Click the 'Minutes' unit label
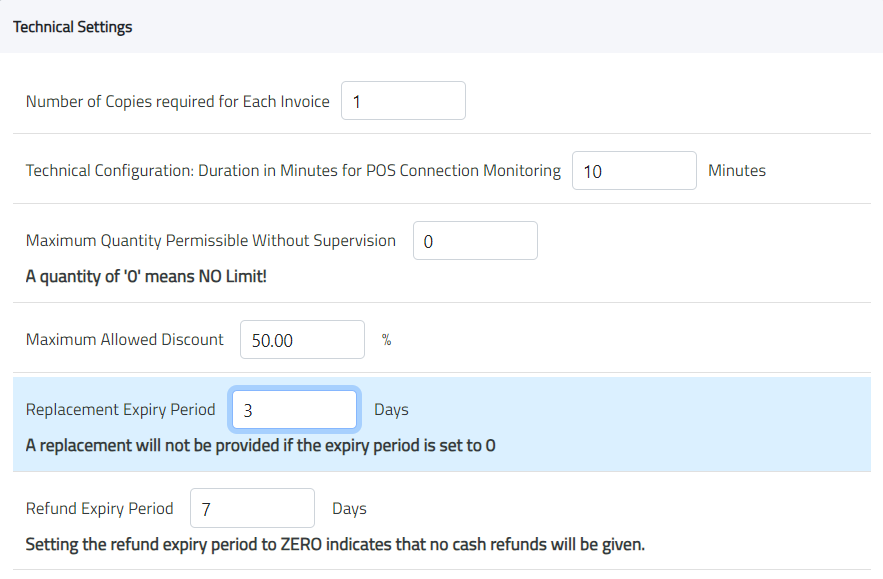 [737, 170]
